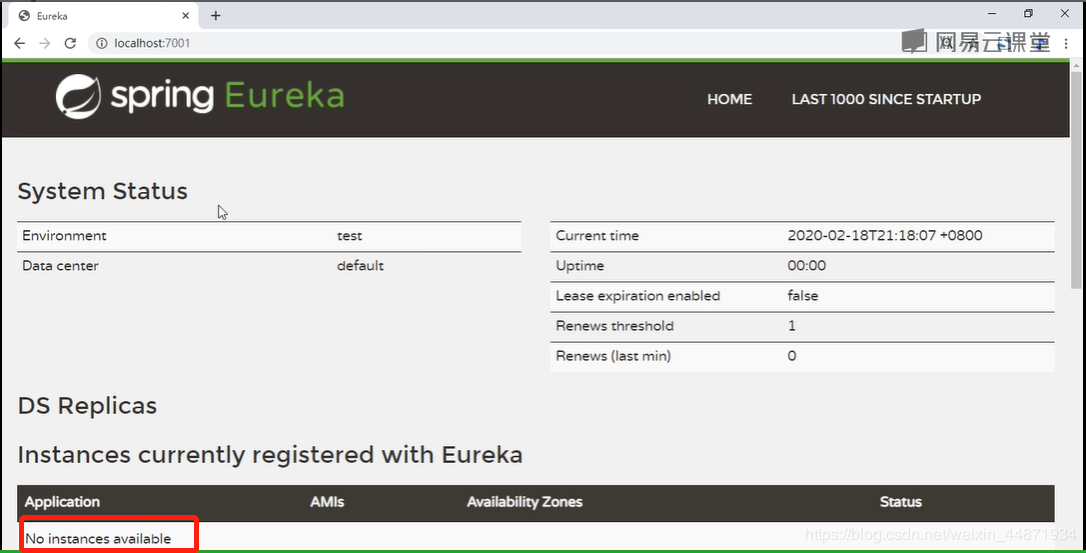1086x553 pixels.
Task: Click Lease expiration enabled label
Action: (x=638, y=296)
